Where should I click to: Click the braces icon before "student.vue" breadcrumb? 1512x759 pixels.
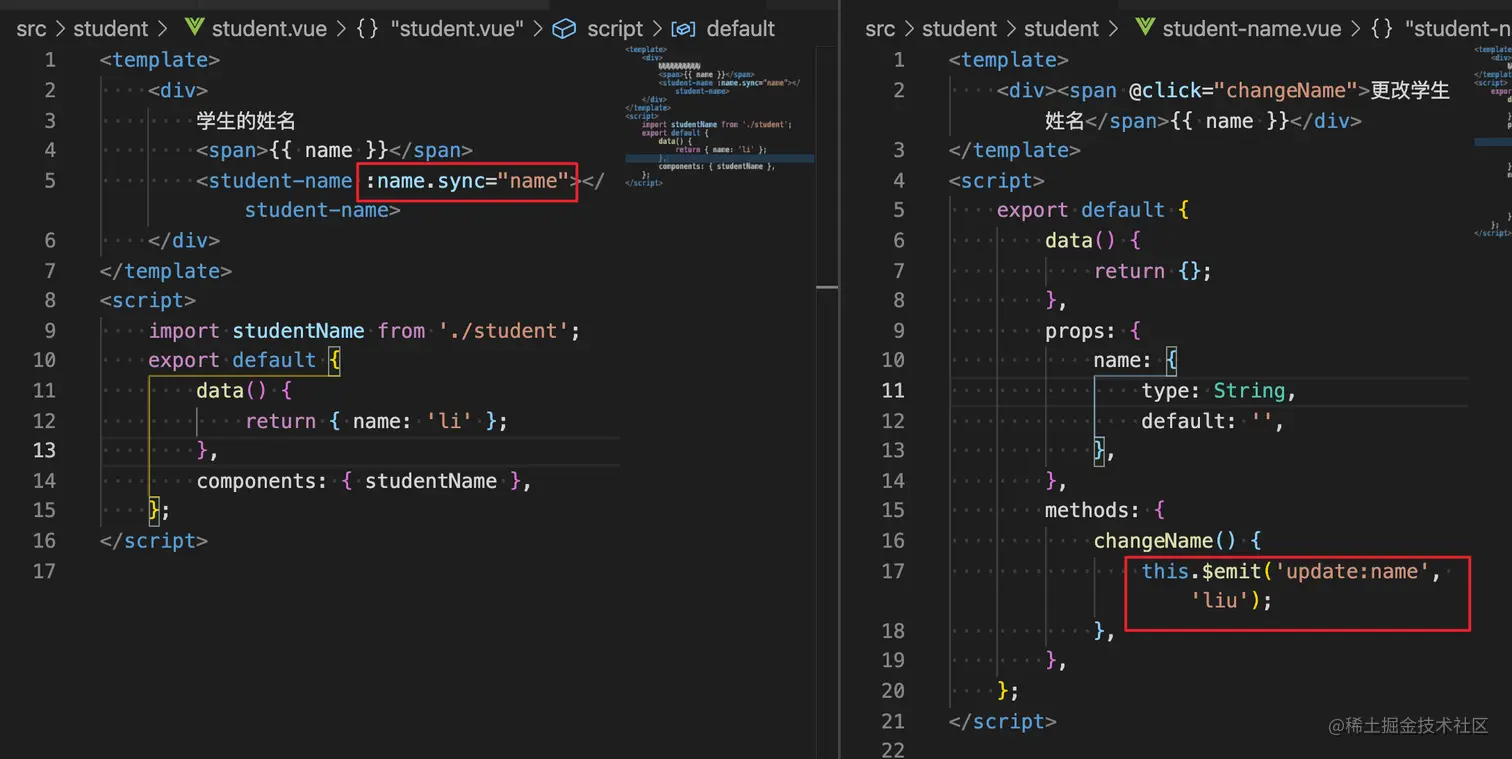point(367,29)
